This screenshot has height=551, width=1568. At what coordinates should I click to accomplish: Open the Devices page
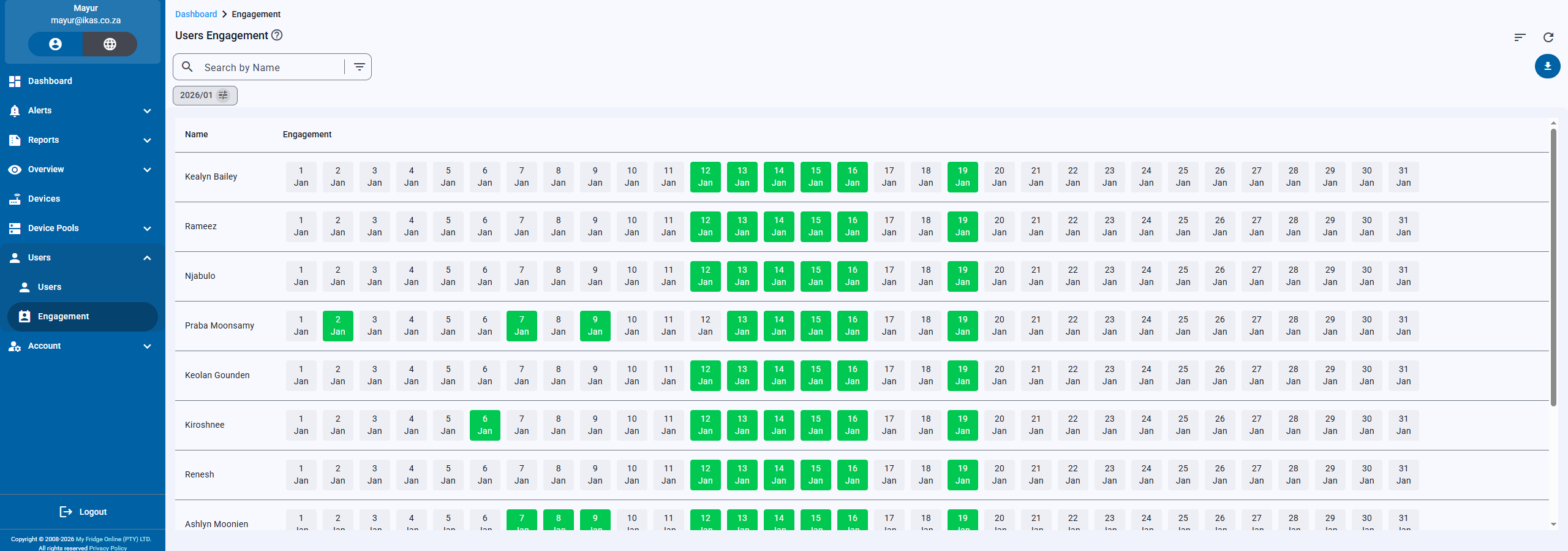(44, 199)
